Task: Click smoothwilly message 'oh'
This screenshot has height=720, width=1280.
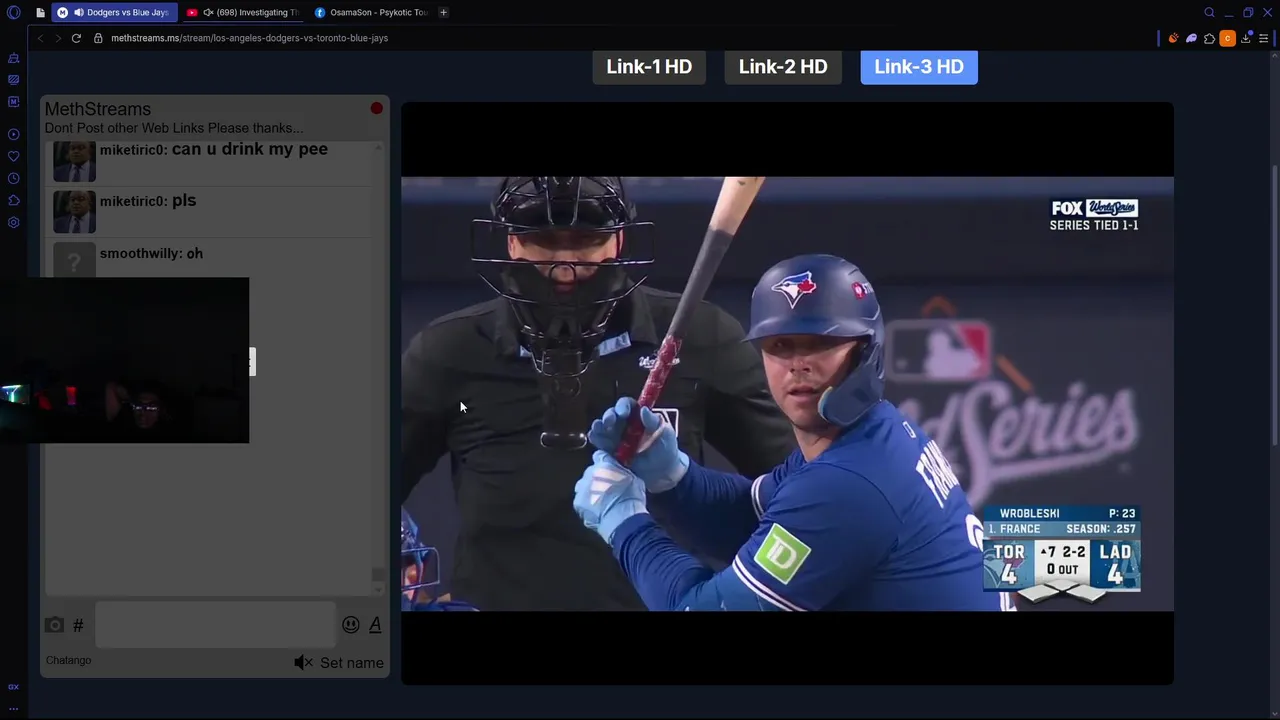Action: (195, 254)
